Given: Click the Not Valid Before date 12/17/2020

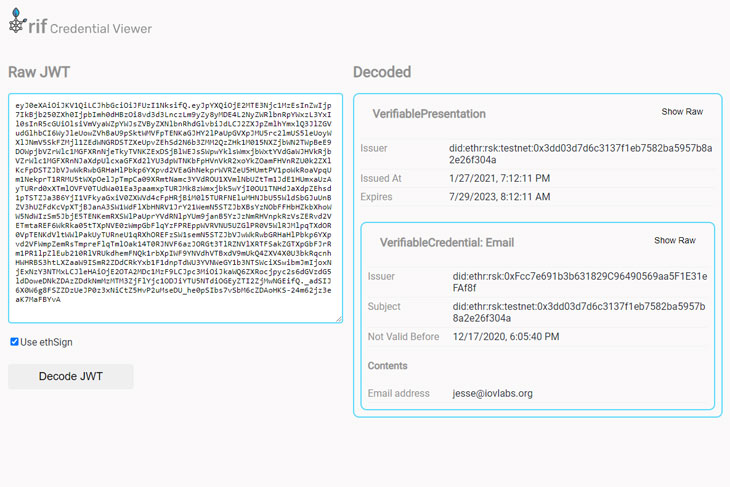Looking at the screenshot, I should pyautogui.click(x=506, y=337).
